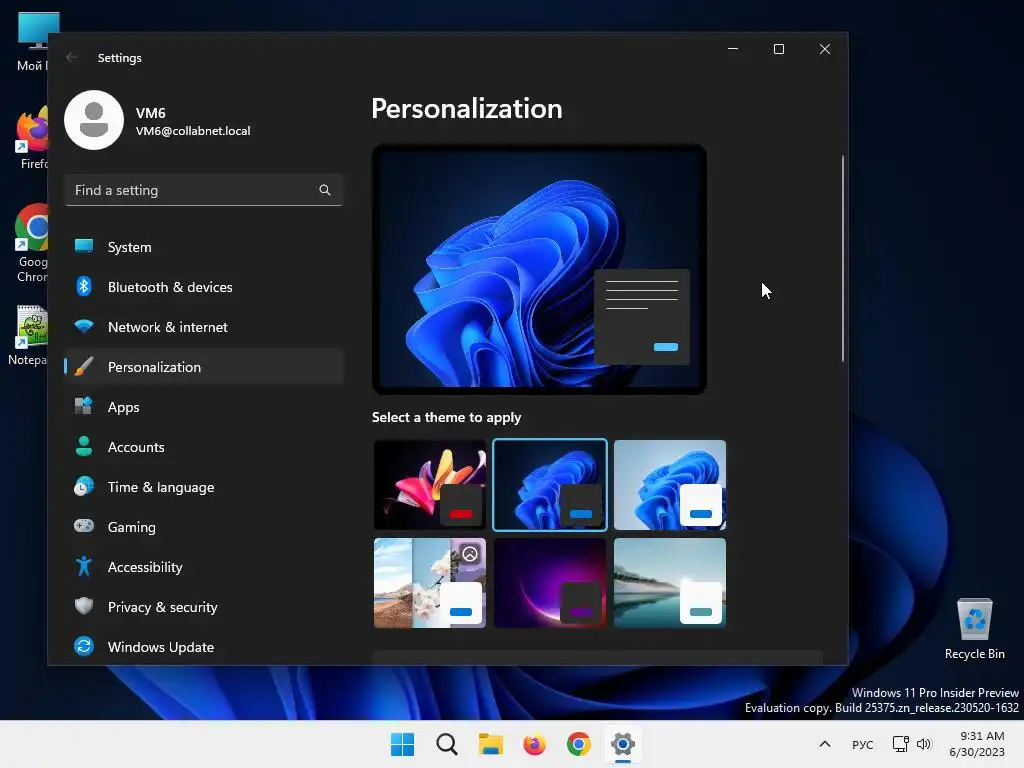Click the Bluetooth icon in the sidebar
The height and width of the screenshot is (768, 1024).
(x=84, y=286)
